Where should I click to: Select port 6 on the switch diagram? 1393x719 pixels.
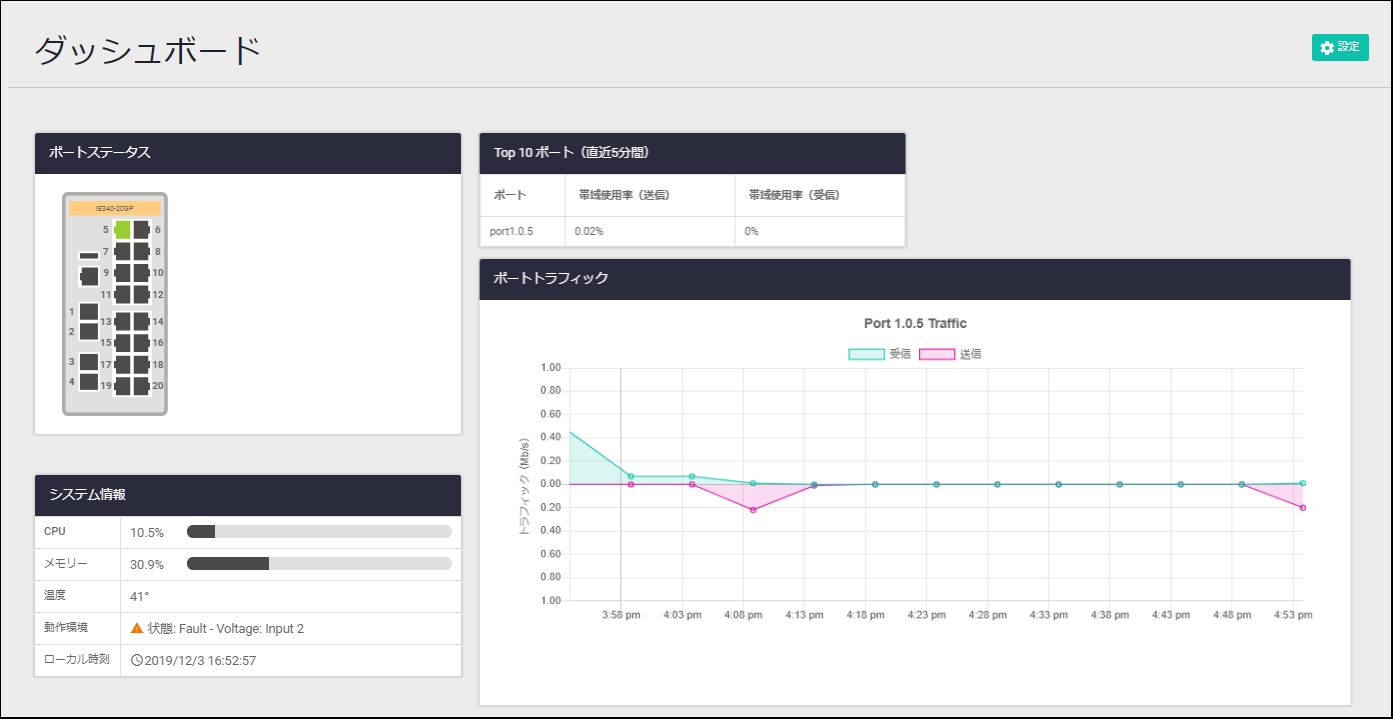pyautogui.click(x=141, y=230)
